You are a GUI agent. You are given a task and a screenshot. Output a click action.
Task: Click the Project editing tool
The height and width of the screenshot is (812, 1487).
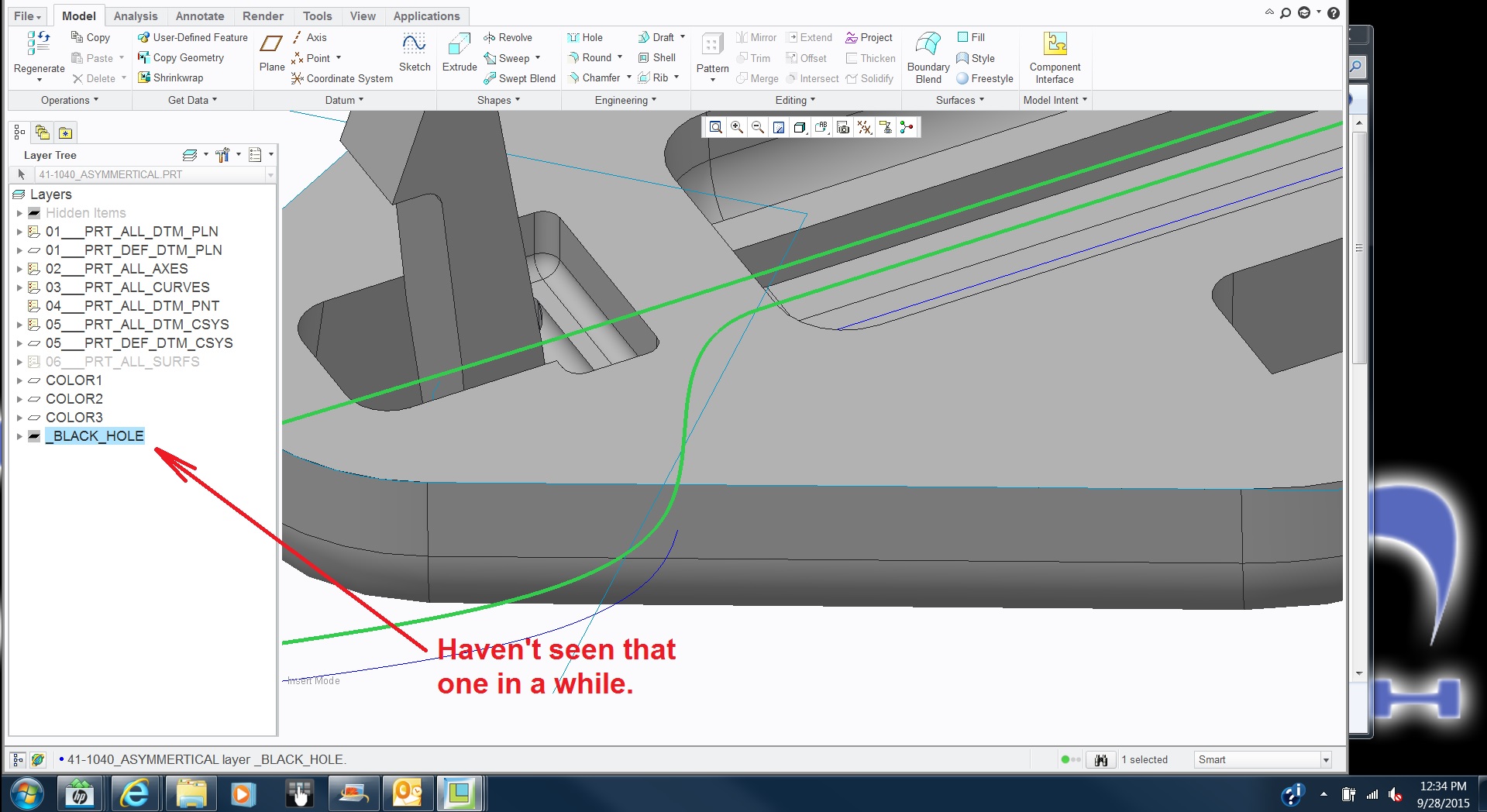[869, 37]
